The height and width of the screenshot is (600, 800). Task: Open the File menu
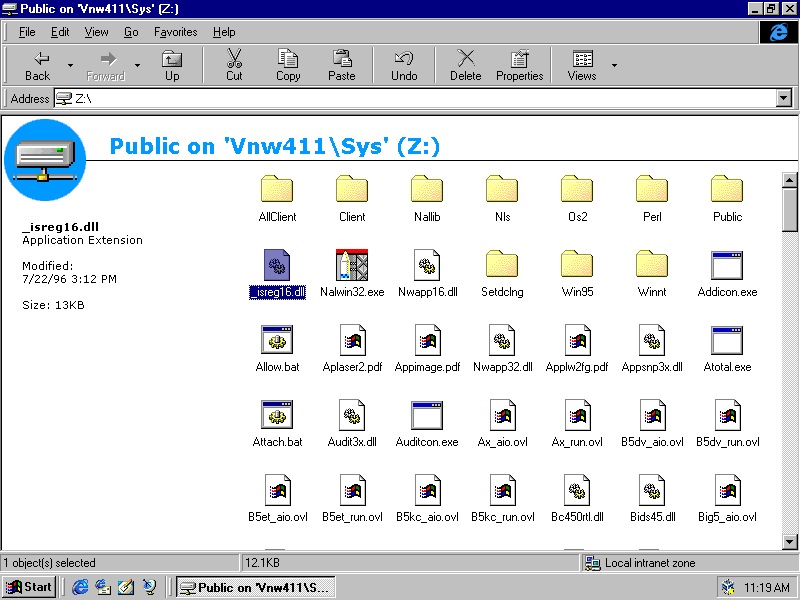pos(27,32)
